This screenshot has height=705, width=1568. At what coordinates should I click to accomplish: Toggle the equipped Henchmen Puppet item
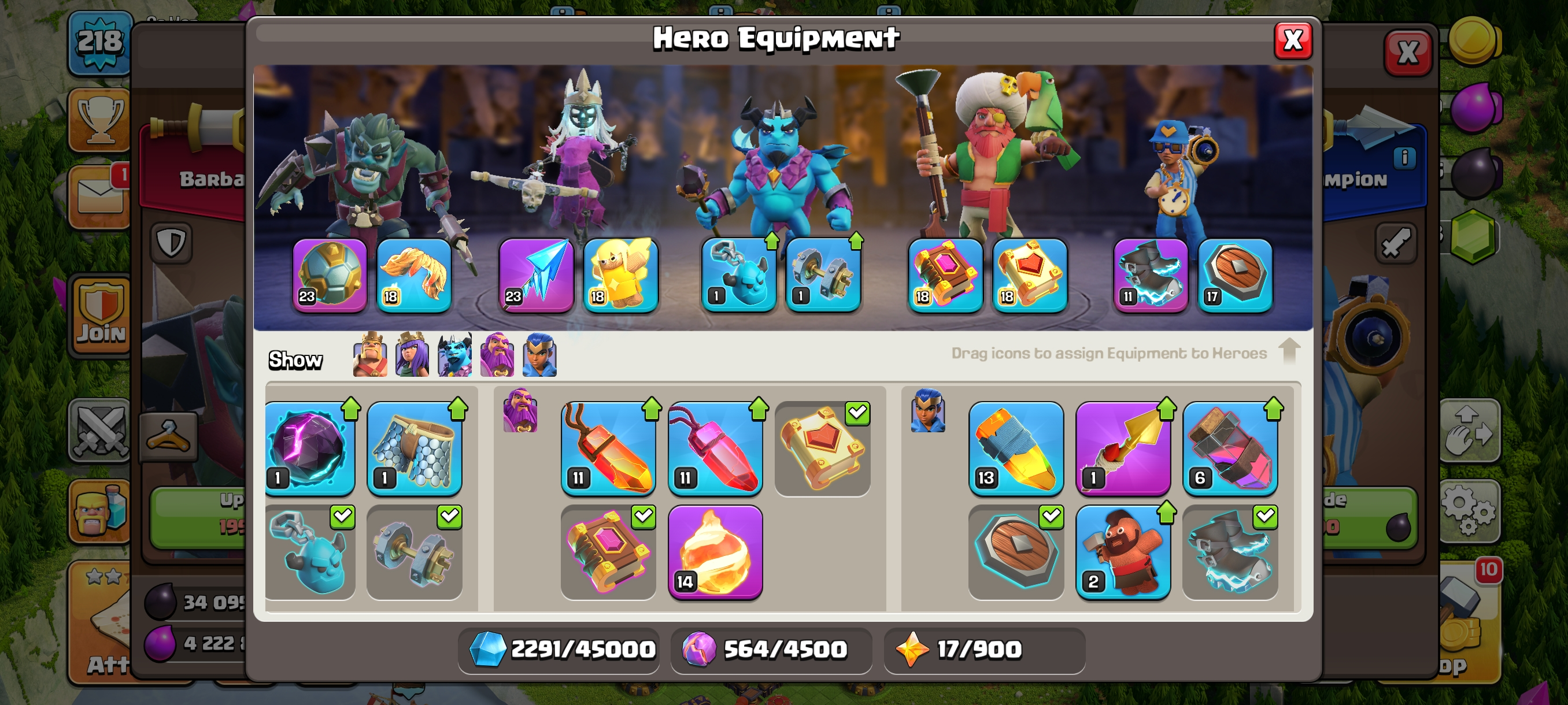(309, 552)
